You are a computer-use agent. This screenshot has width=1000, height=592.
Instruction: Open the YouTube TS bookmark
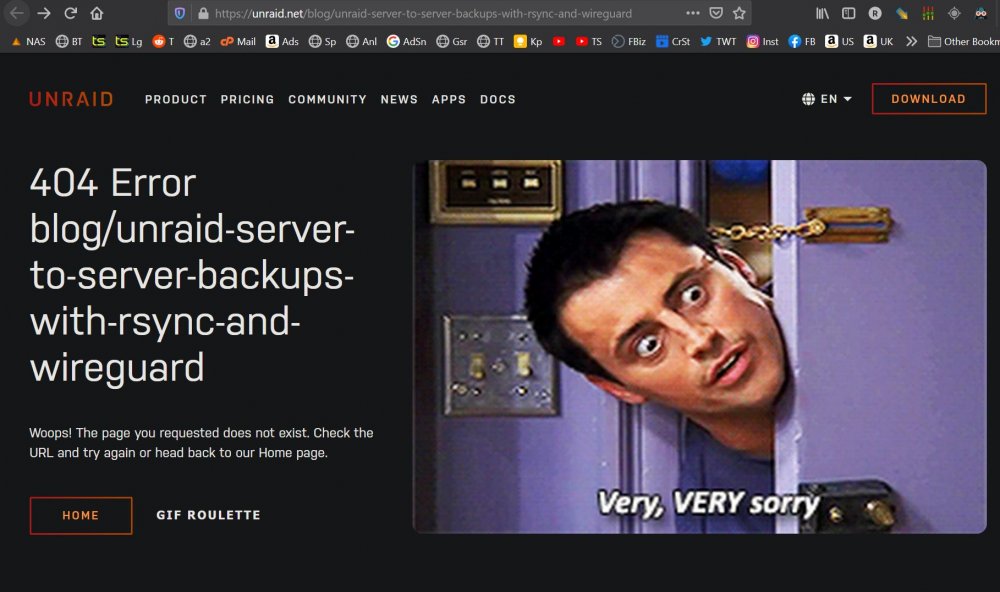click(588, 41)
